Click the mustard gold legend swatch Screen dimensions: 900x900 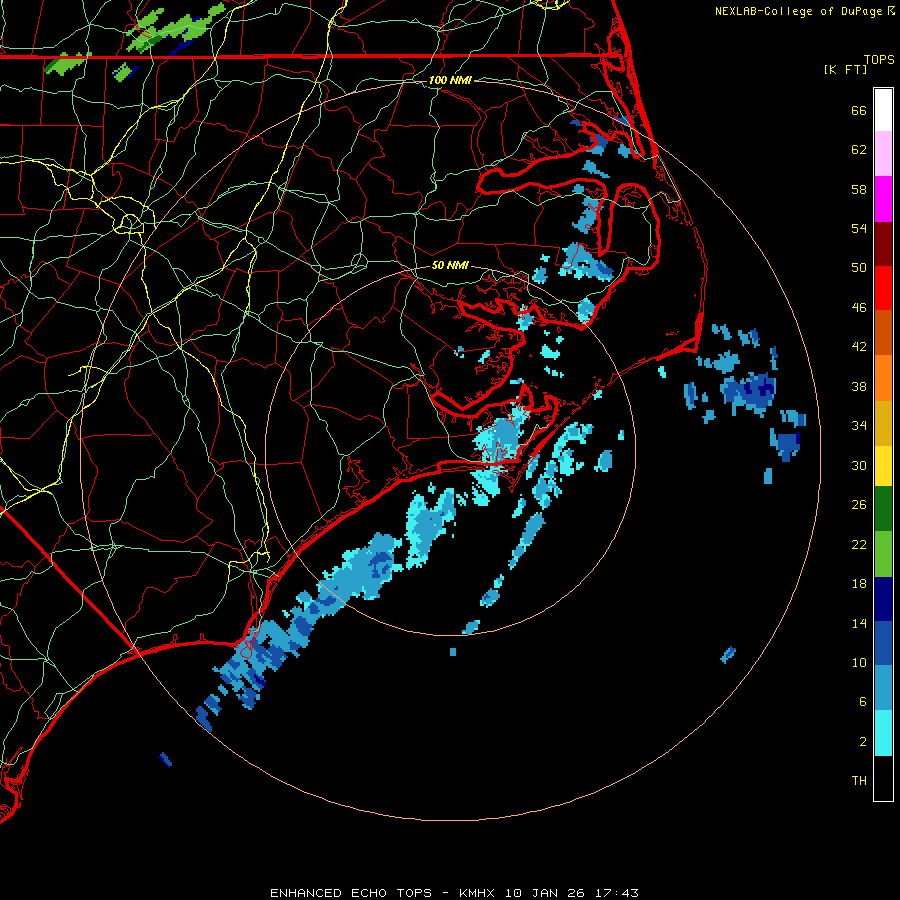tap(883, 423)
